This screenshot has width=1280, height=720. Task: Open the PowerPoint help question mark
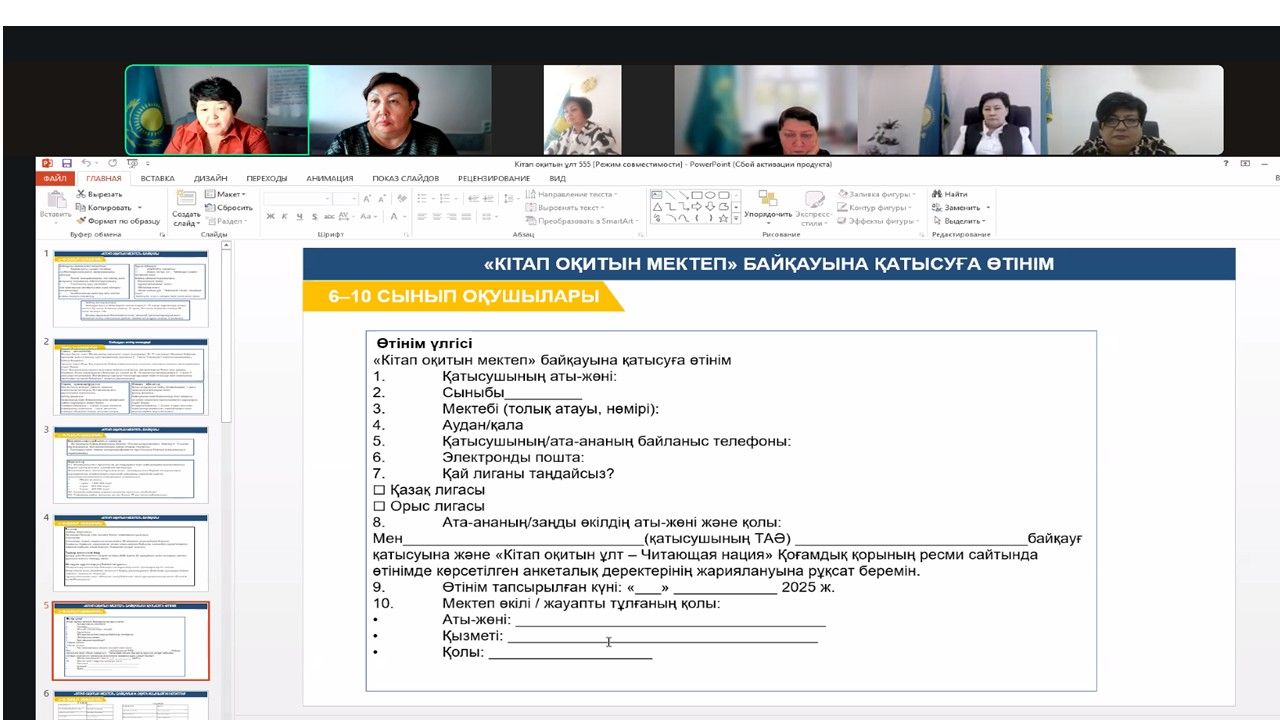1226,164
